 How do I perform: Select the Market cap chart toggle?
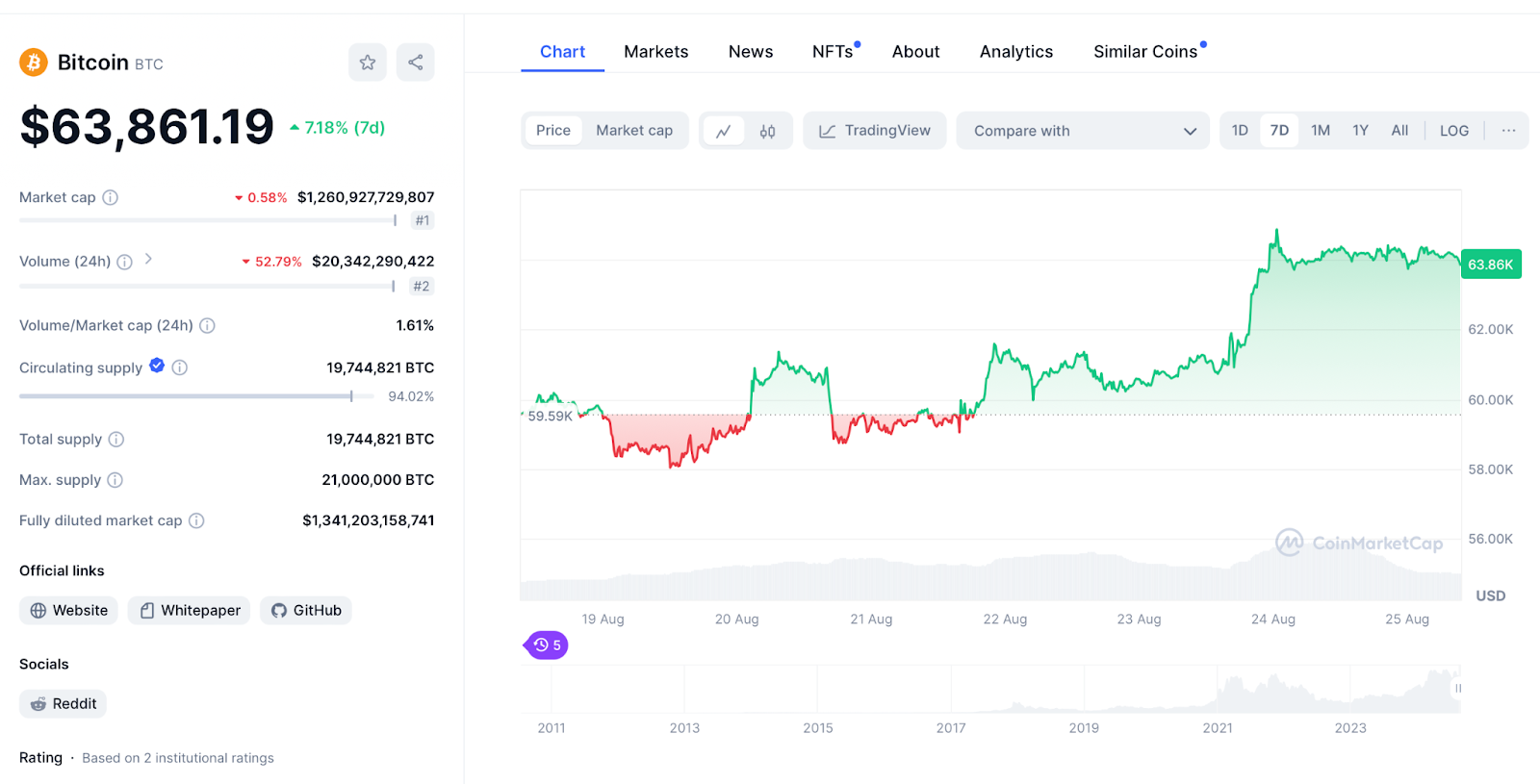coord(634,131)
